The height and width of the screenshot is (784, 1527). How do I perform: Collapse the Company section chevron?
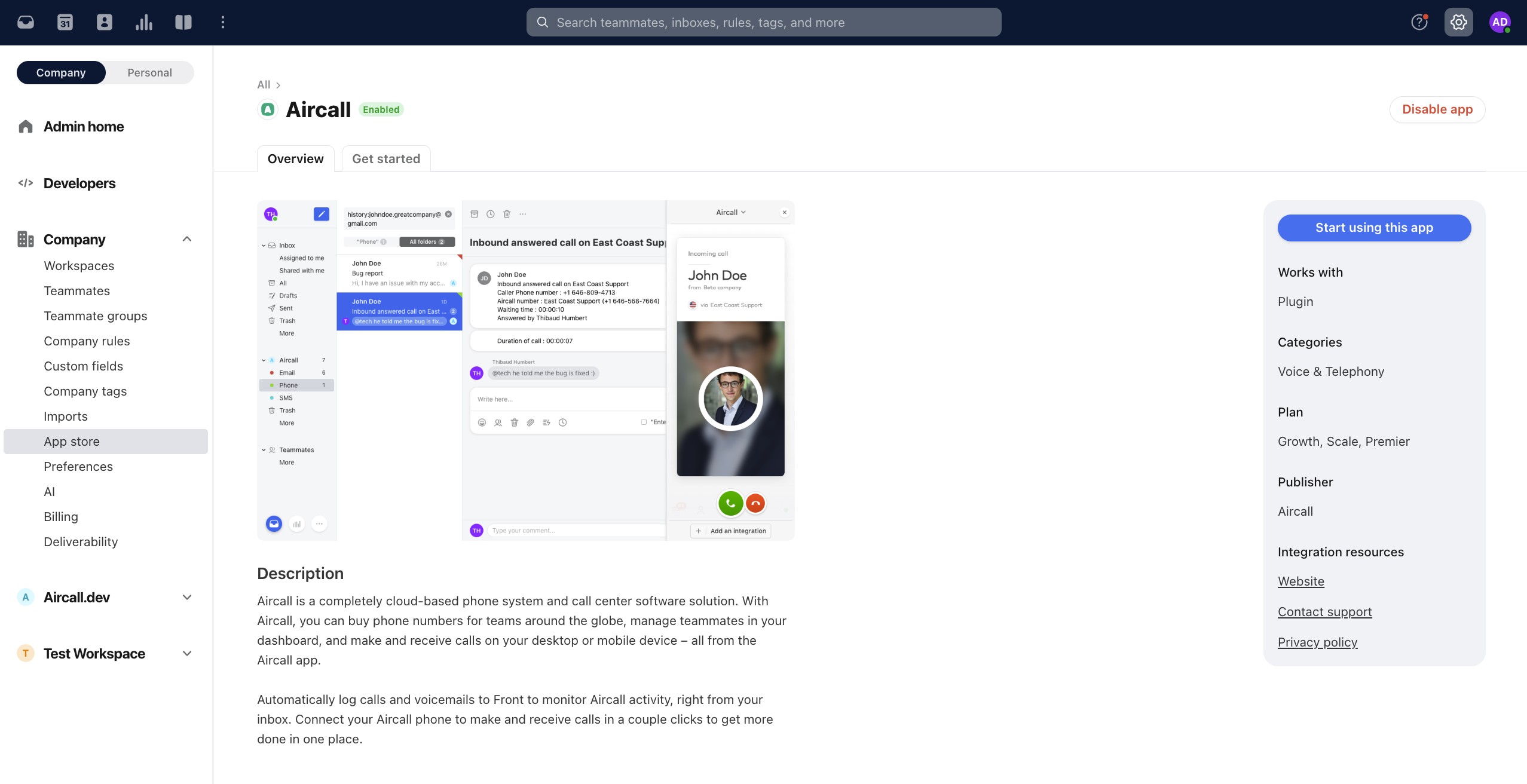pyautogui.click(x=187, y=239)
